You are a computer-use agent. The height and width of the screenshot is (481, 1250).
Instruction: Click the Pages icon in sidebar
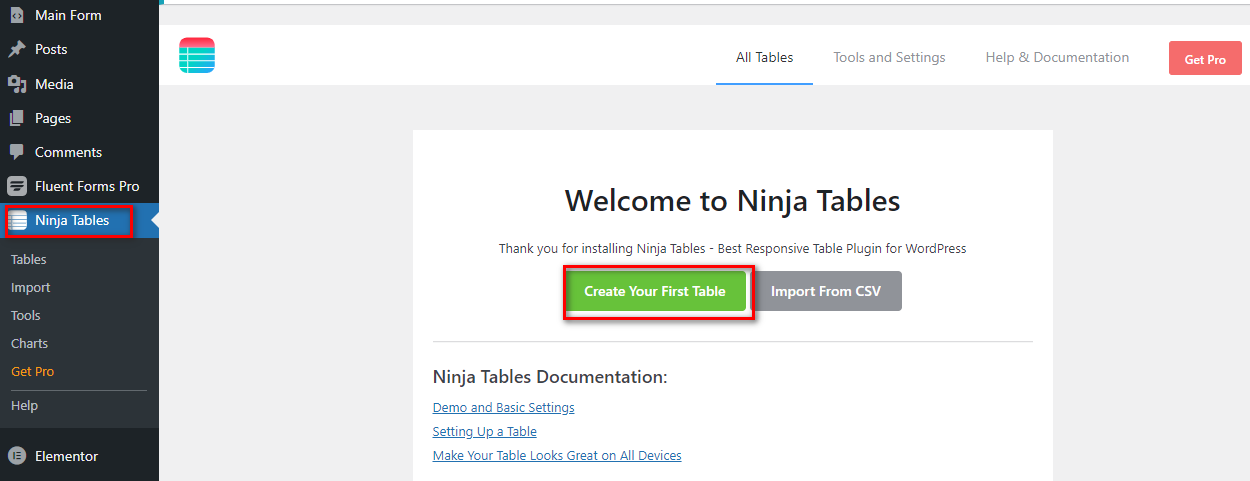[x=17, y=118]
